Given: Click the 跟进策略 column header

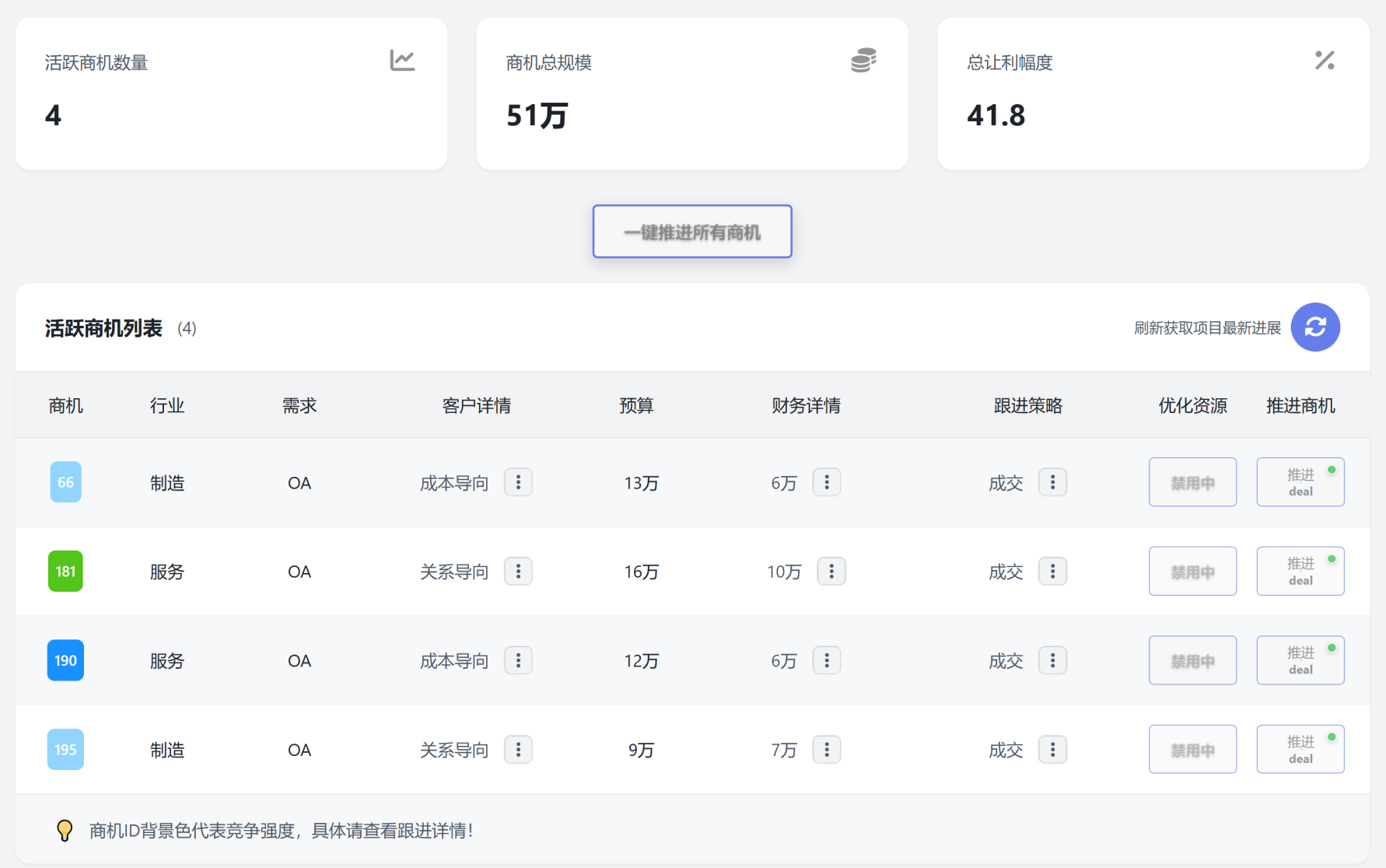Looking at the screenshot, I should click(x=1027, y=405).
